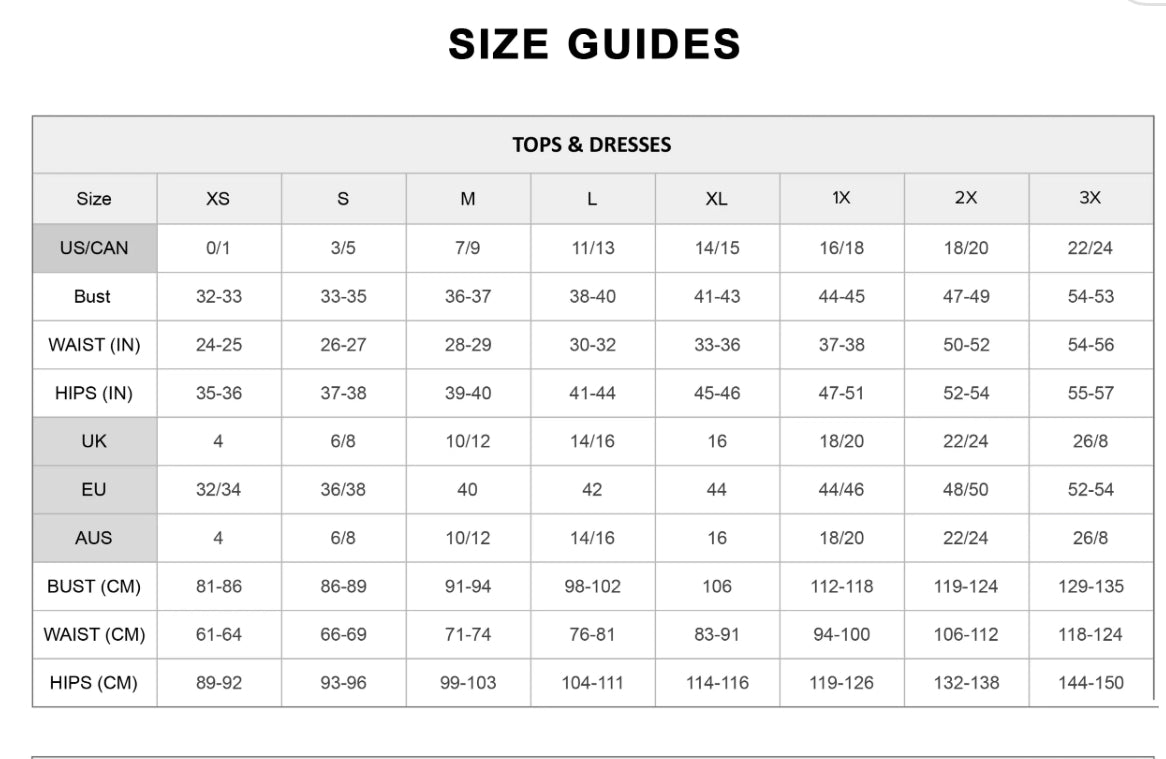The width and height of the screenshot is (1166, 759).
Task: Select the Bust value for size M
Action: point(467,297)
